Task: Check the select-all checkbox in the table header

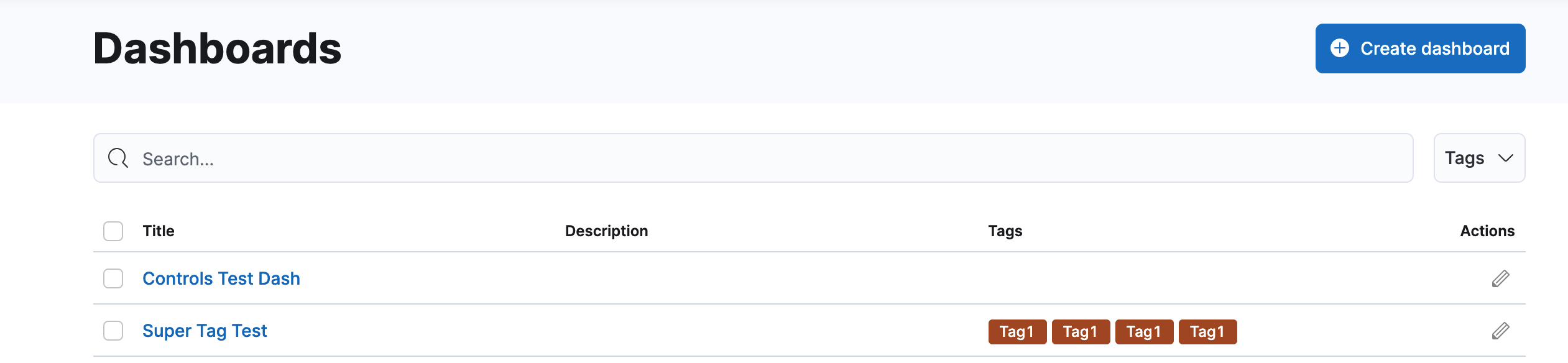Action: pos(114,231)
